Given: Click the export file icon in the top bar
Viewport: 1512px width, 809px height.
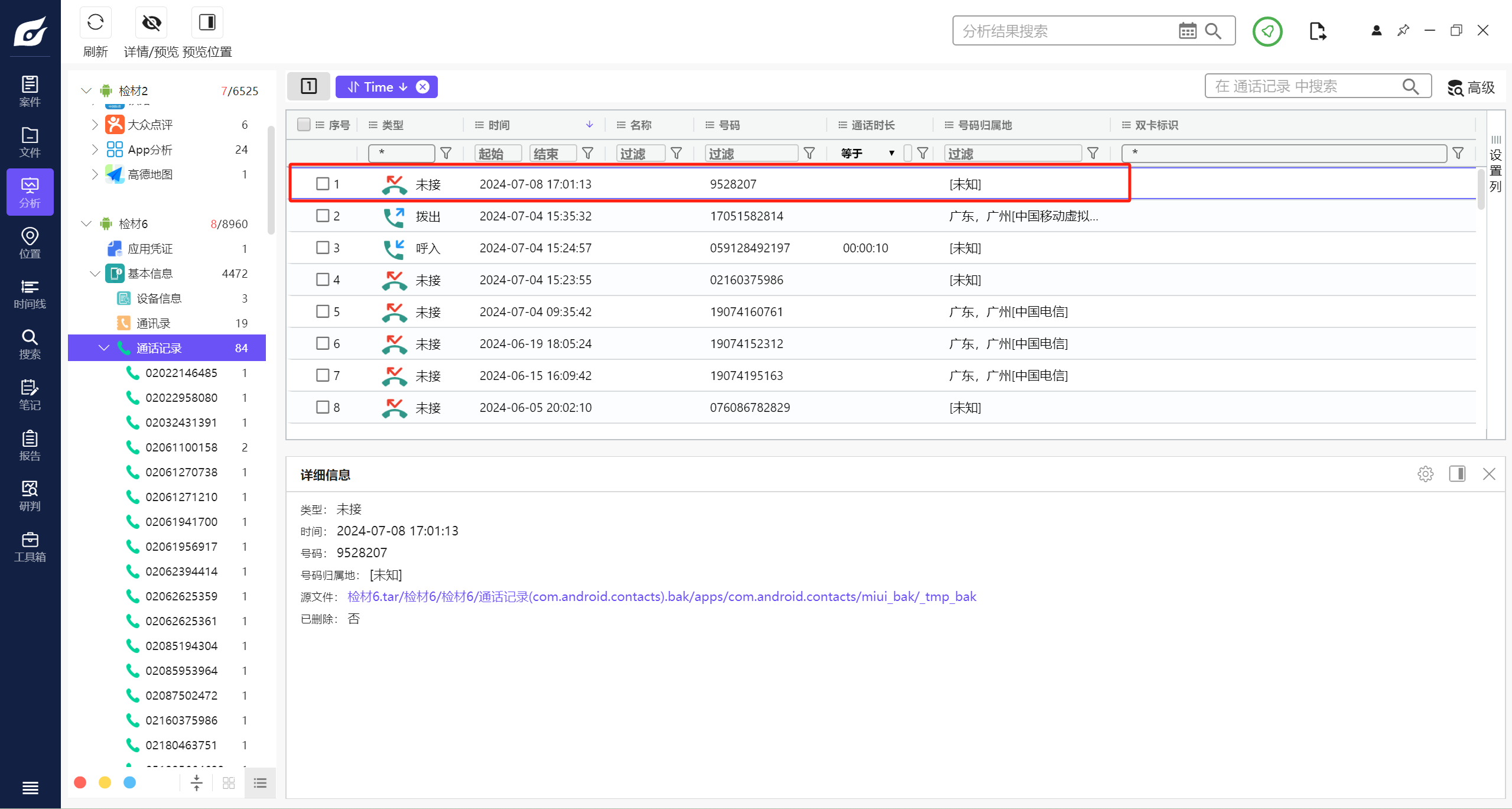Looking at the screenshot, I should tap(1317, 31).
